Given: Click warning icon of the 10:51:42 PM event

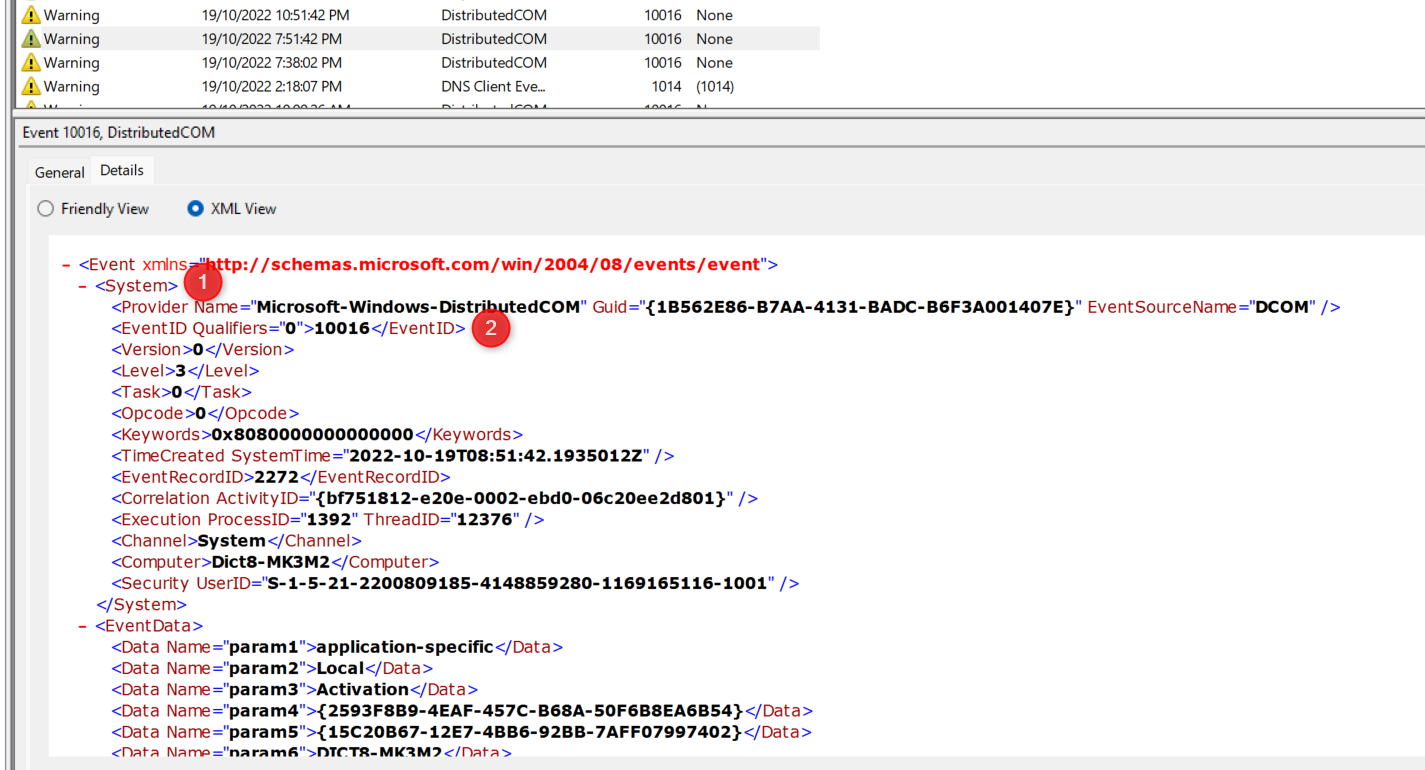Looking at the screenshot, I should (x=31, y=15).
